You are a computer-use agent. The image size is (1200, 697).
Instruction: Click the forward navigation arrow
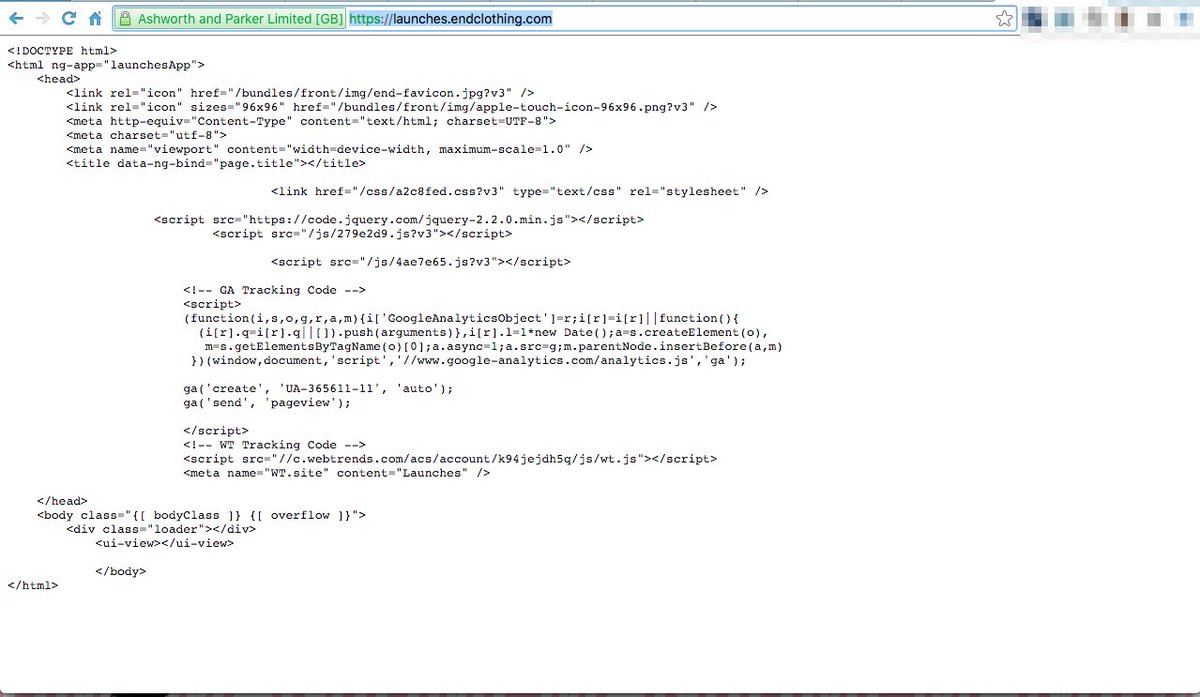click(x=43, y=18)
